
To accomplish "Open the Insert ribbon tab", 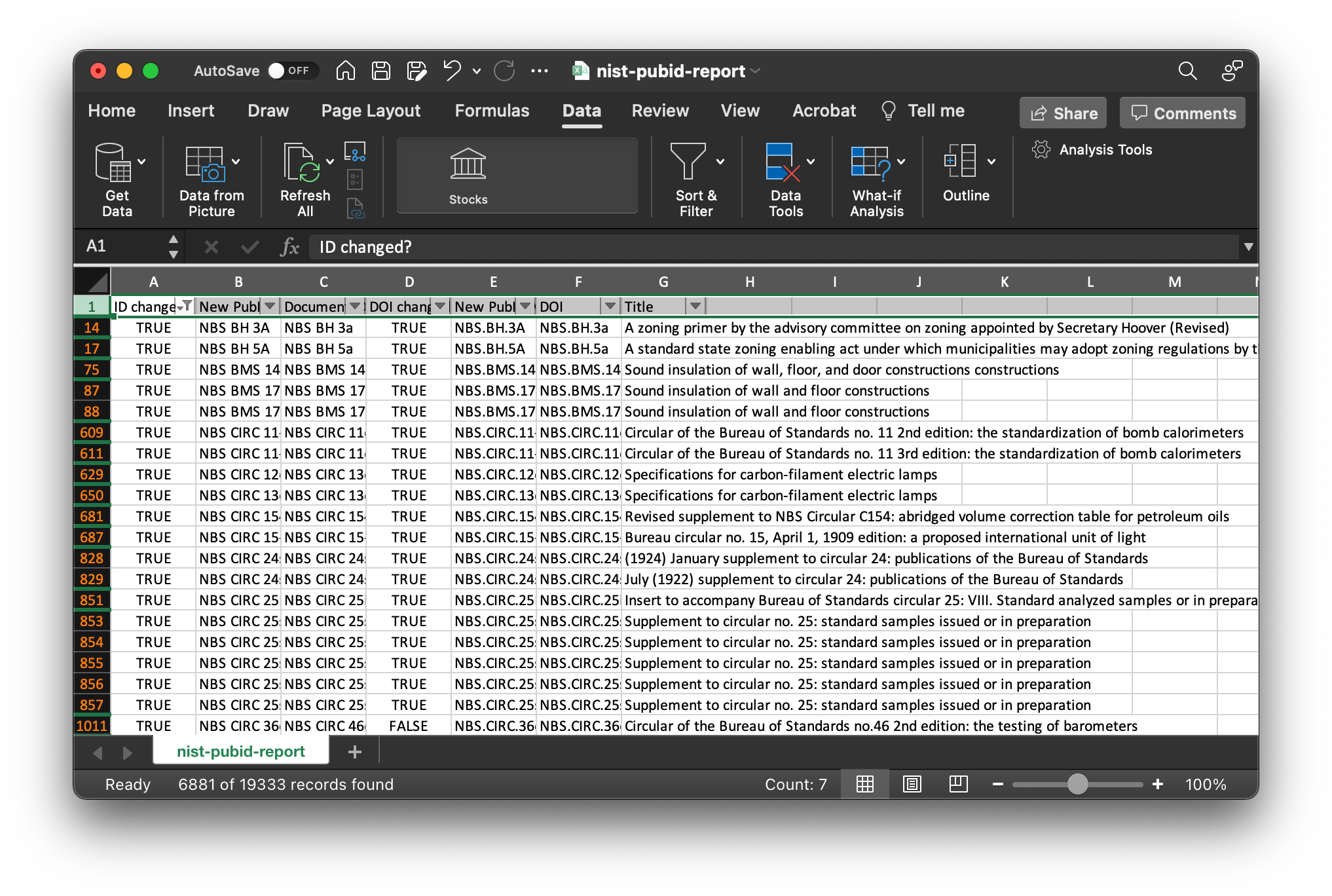I will 191,111.
